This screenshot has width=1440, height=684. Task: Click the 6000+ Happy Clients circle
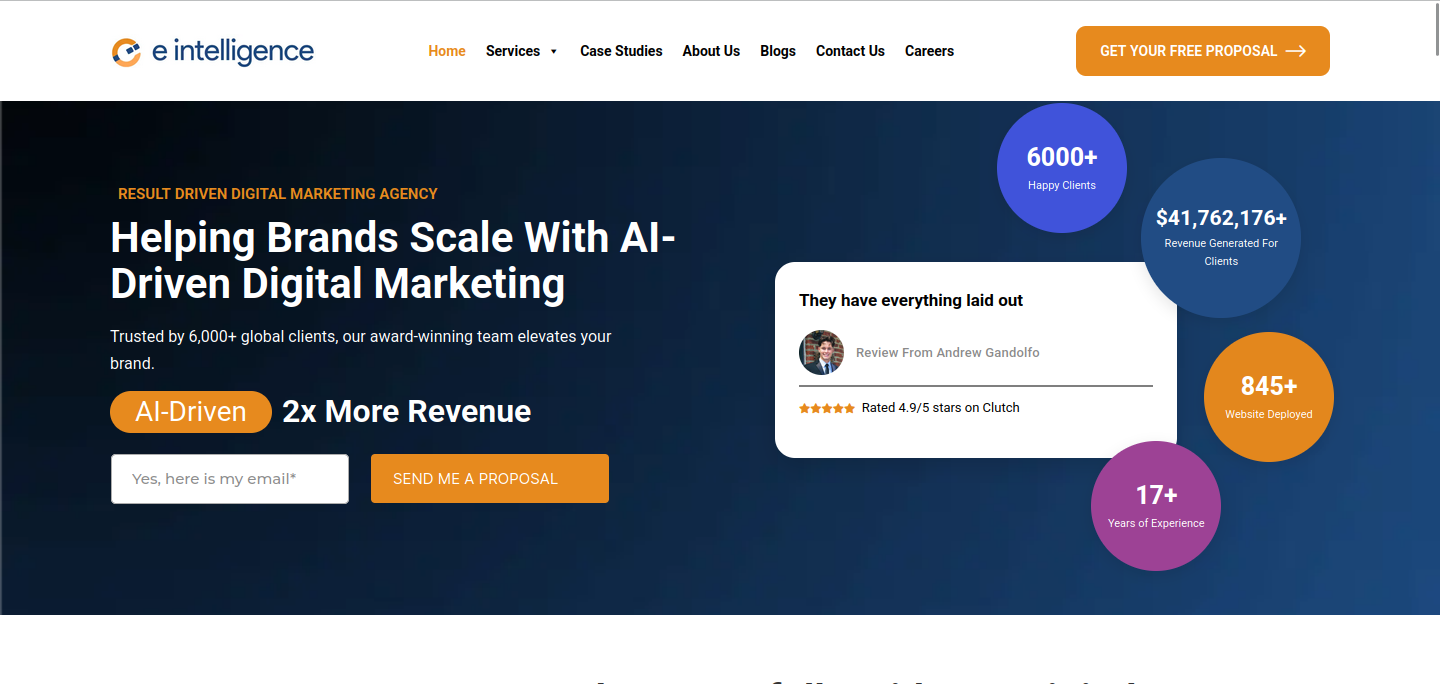tap(1061, 168)
